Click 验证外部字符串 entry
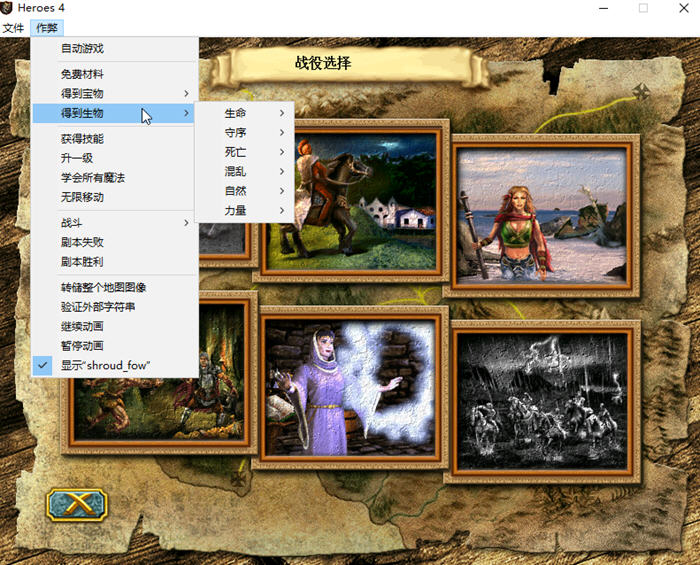This screenshot has width=700, height=565. point(115,307)
